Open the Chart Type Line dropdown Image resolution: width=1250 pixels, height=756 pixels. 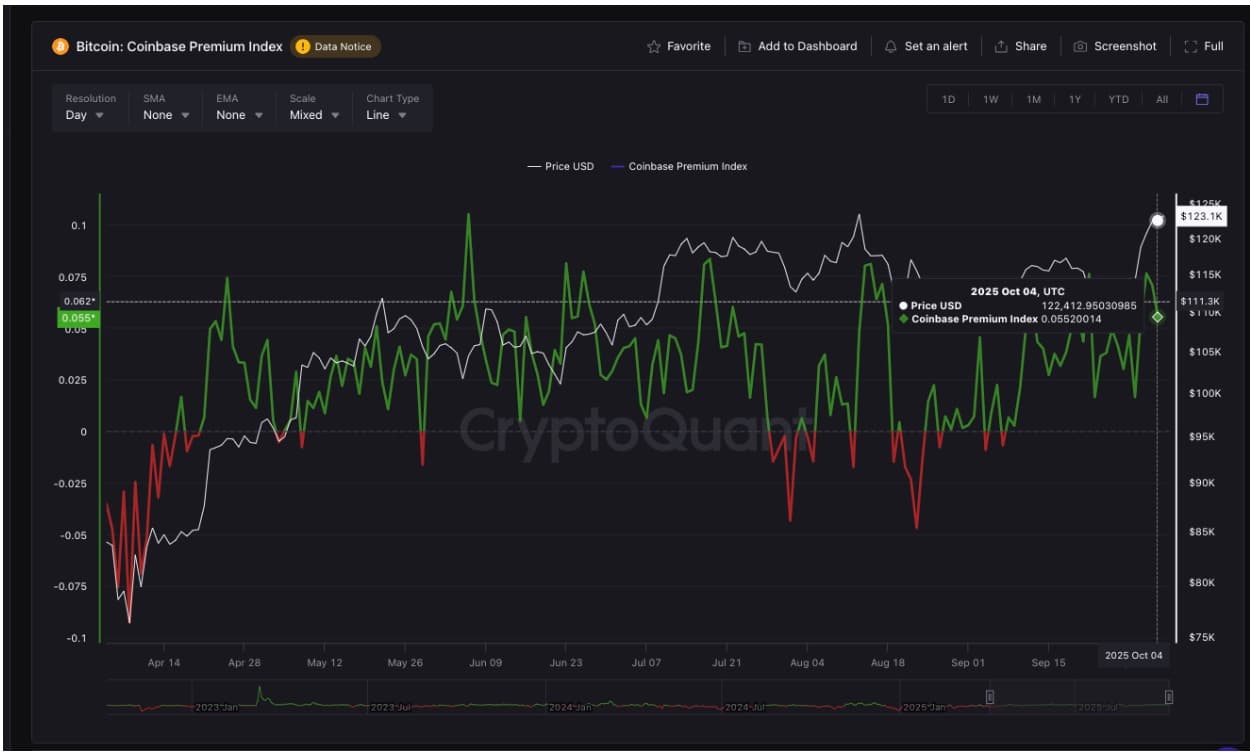(386, 115)
